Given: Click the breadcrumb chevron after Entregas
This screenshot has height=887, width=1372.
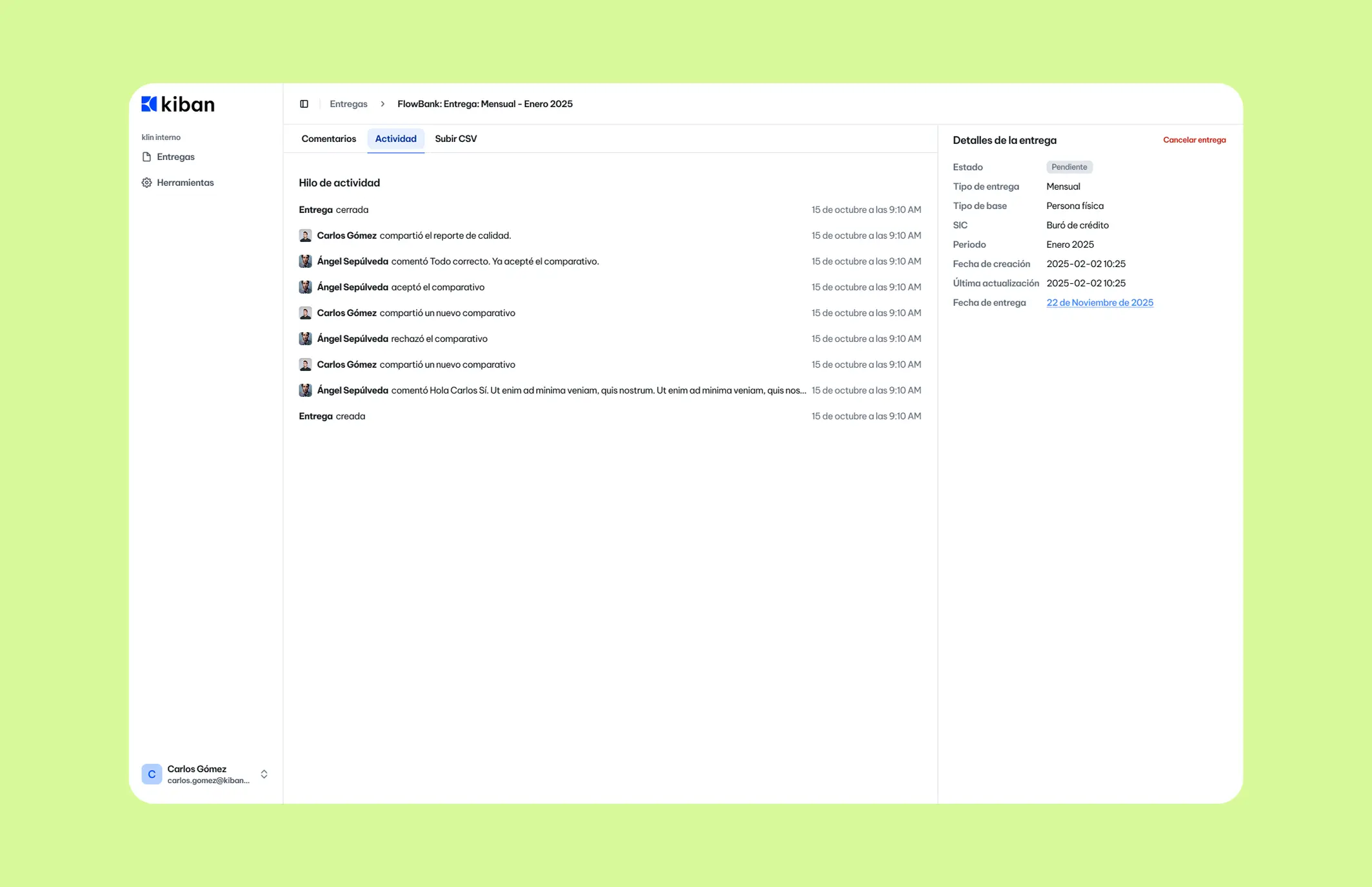Looking at the screenshot, I should (x=383, y=104).
